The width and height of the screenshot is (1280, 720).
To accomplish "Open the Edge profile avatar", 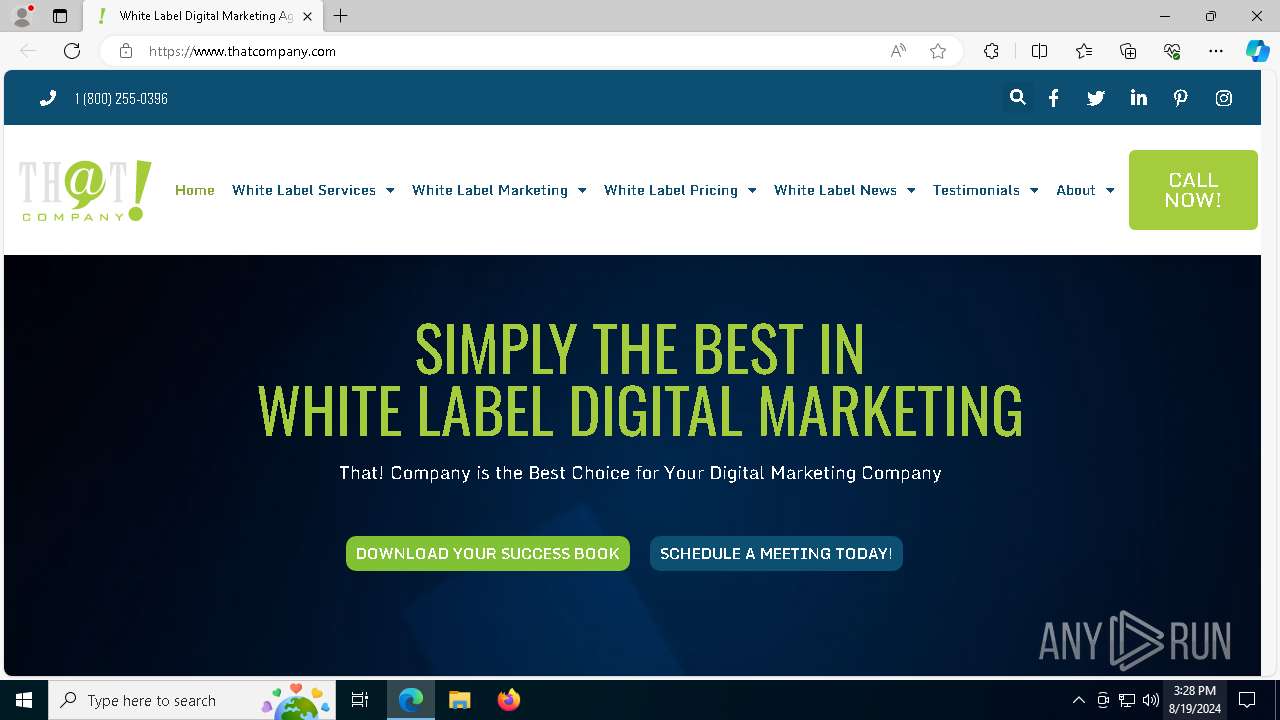I will [x=22, y=16].
